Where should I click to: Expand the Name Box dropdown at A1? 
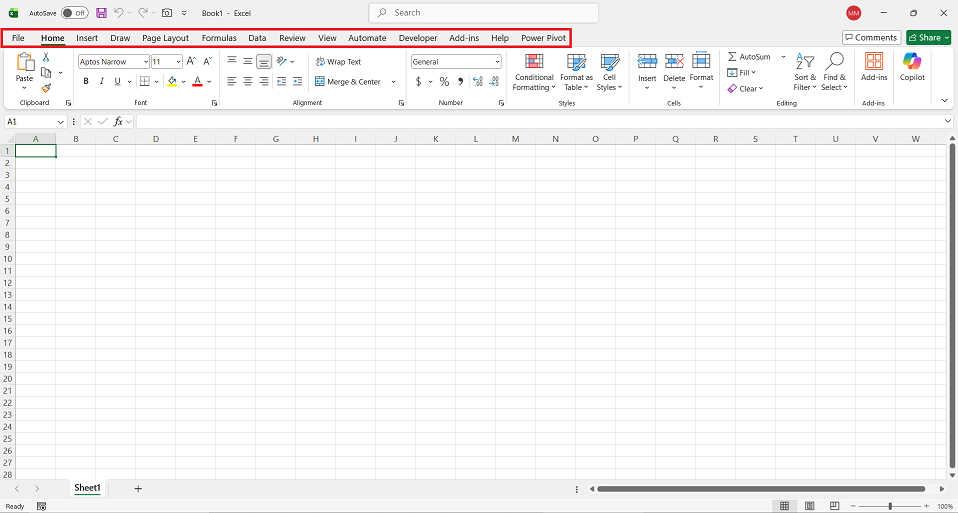60,122
